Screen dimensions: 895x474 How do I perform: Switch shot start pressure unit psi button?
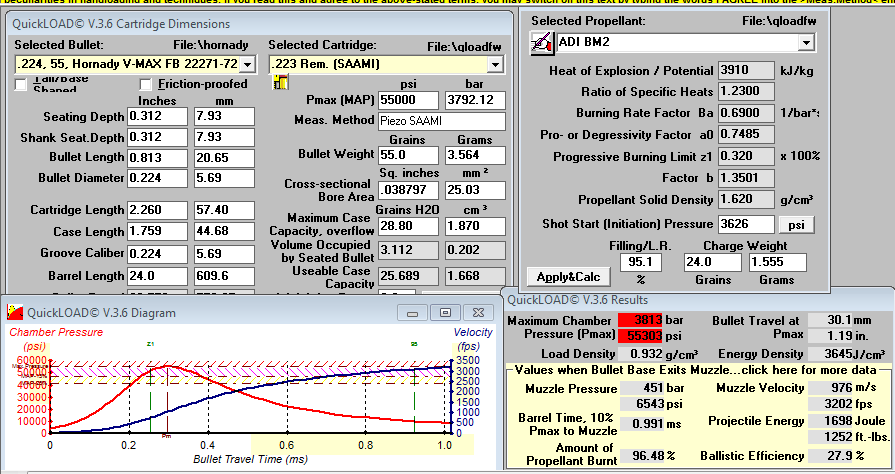796,224
